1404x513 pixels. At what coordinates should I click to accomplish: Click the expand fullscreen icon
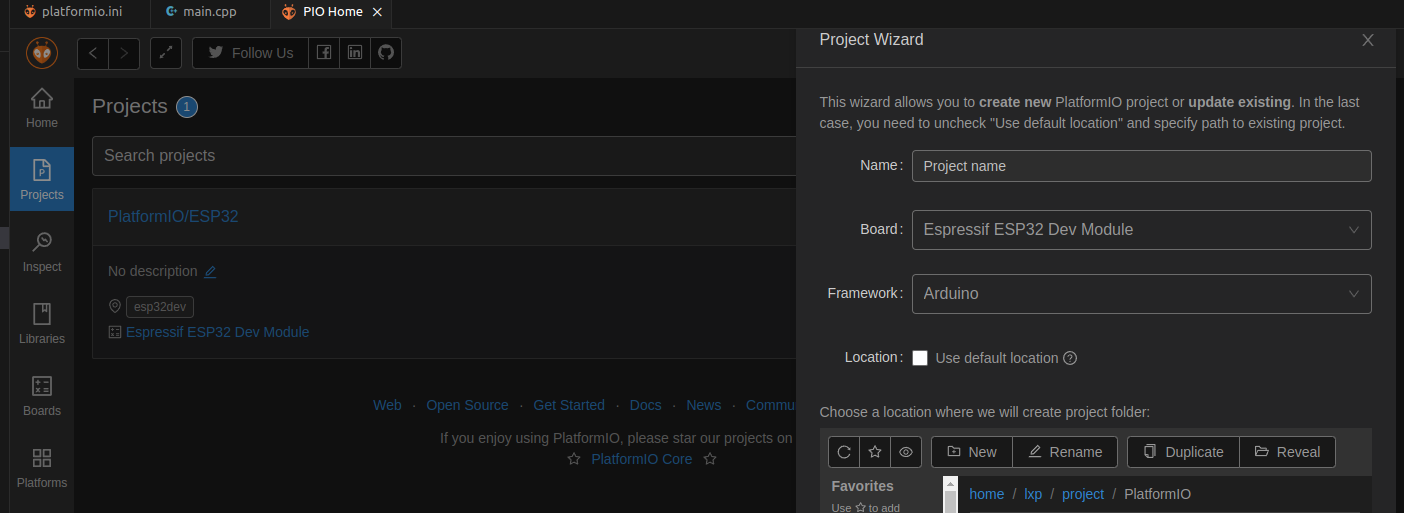(166, 53)
